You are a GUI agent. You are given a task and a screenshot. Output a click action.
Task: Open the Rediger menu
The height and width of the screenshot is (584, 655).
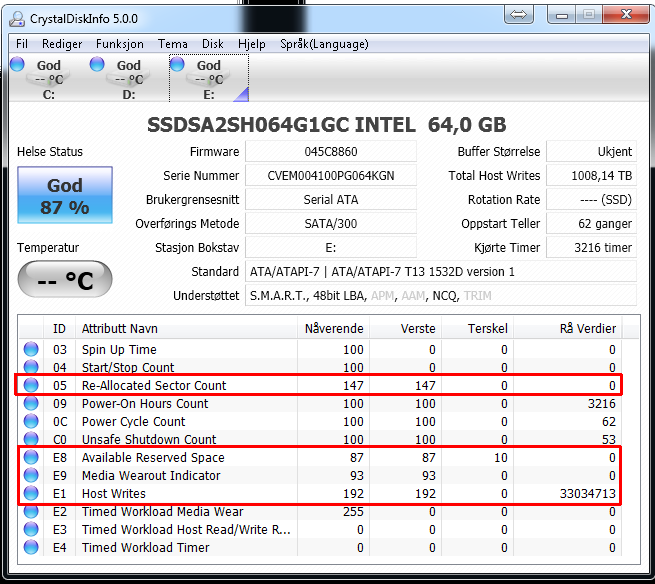pos(62,44)
